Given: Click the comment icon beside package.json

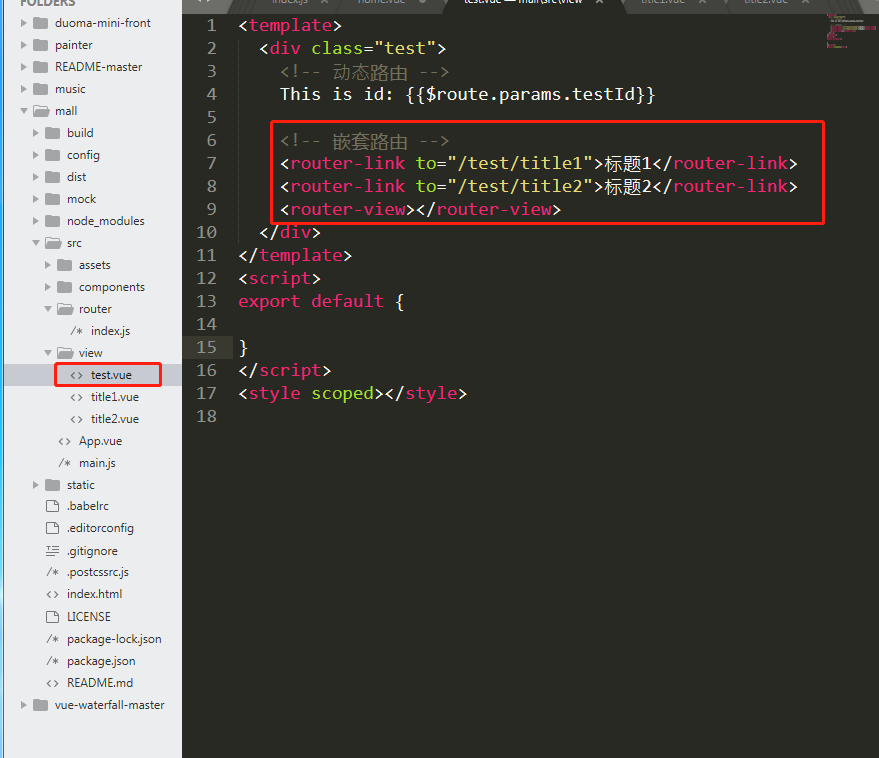Looking at the screenshot, I should 52,661.
